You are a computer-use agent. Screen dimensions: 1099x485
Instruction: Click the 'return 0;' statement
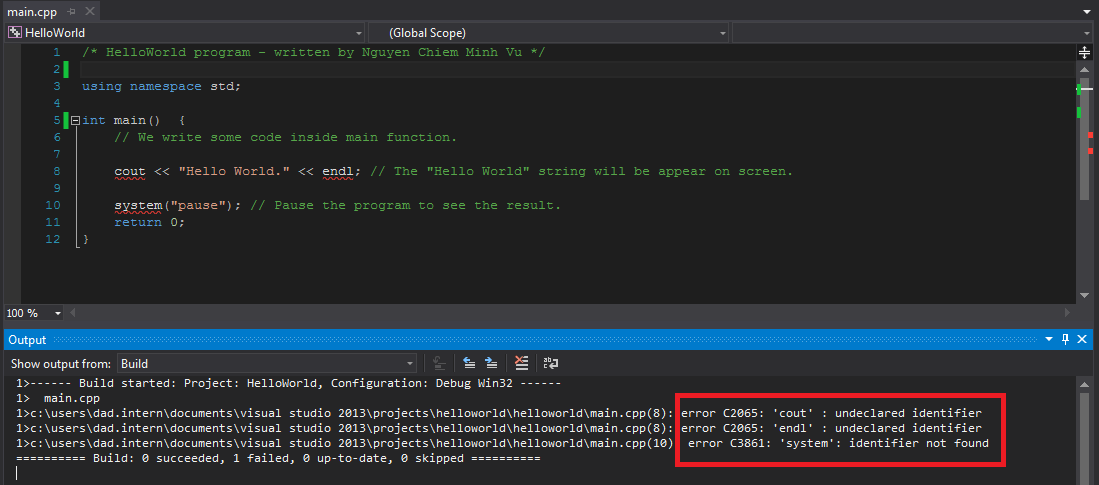150,222
